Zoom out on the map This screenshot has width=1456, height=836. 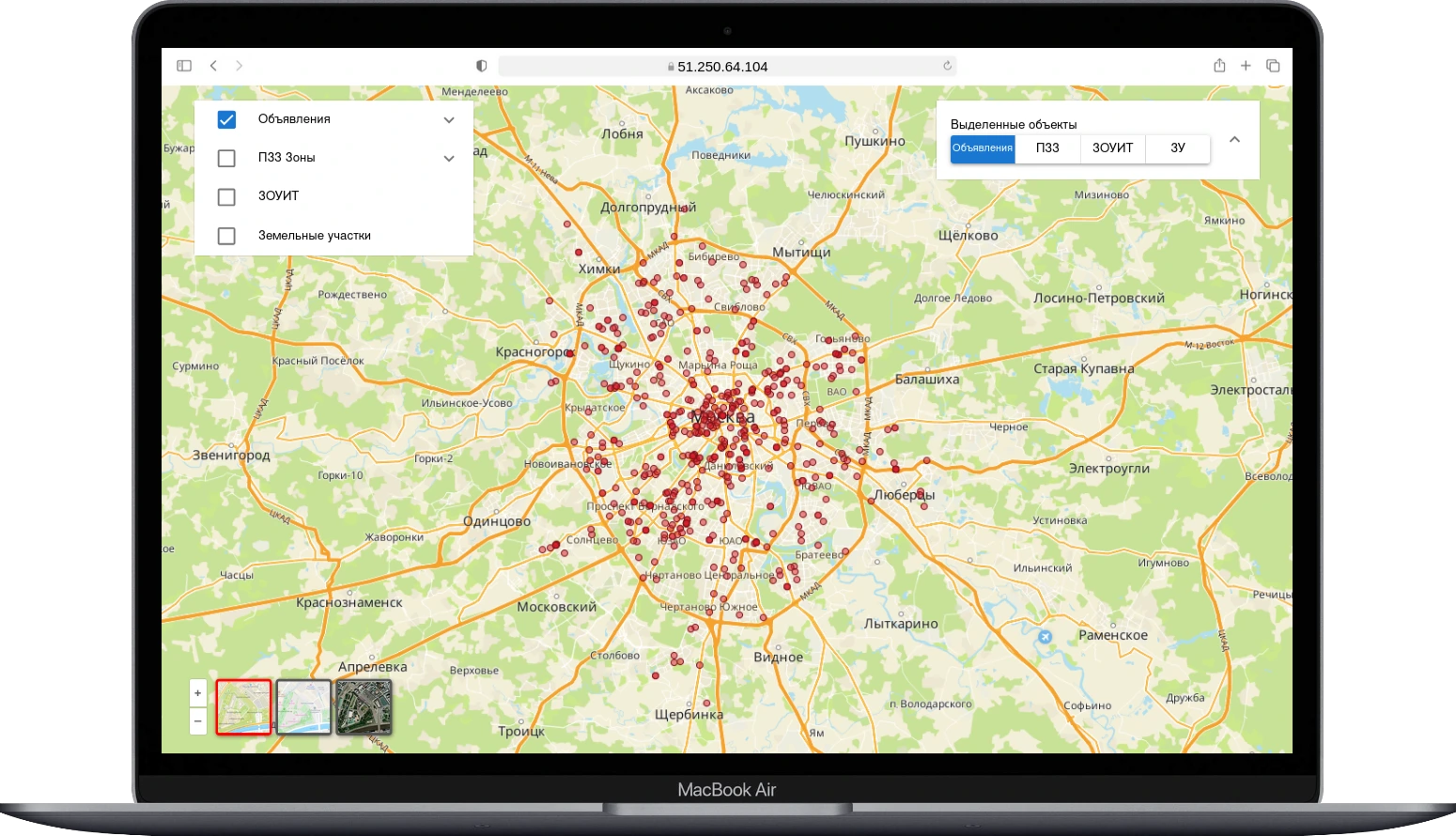pyautogui.click(x=198, y=721)
